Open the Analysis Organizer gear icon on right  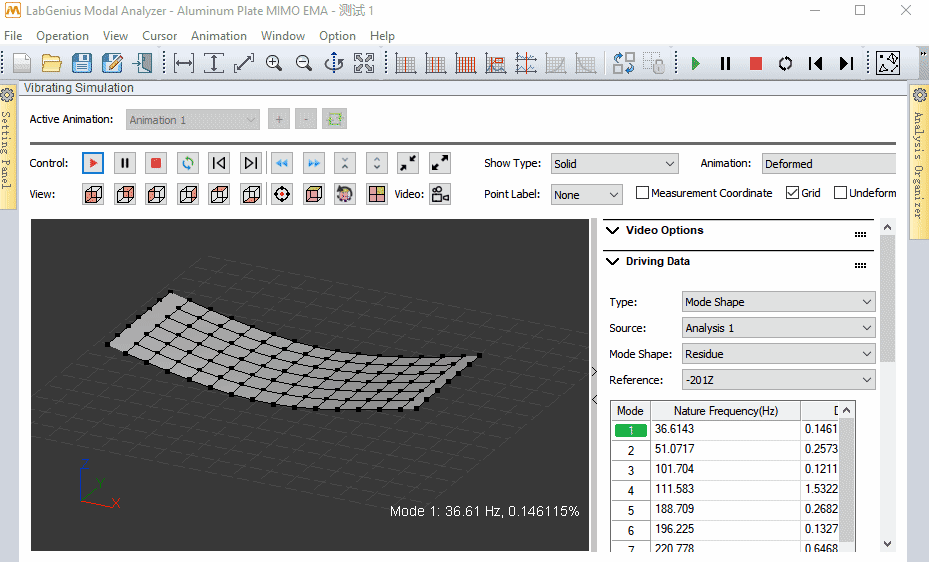920,95
